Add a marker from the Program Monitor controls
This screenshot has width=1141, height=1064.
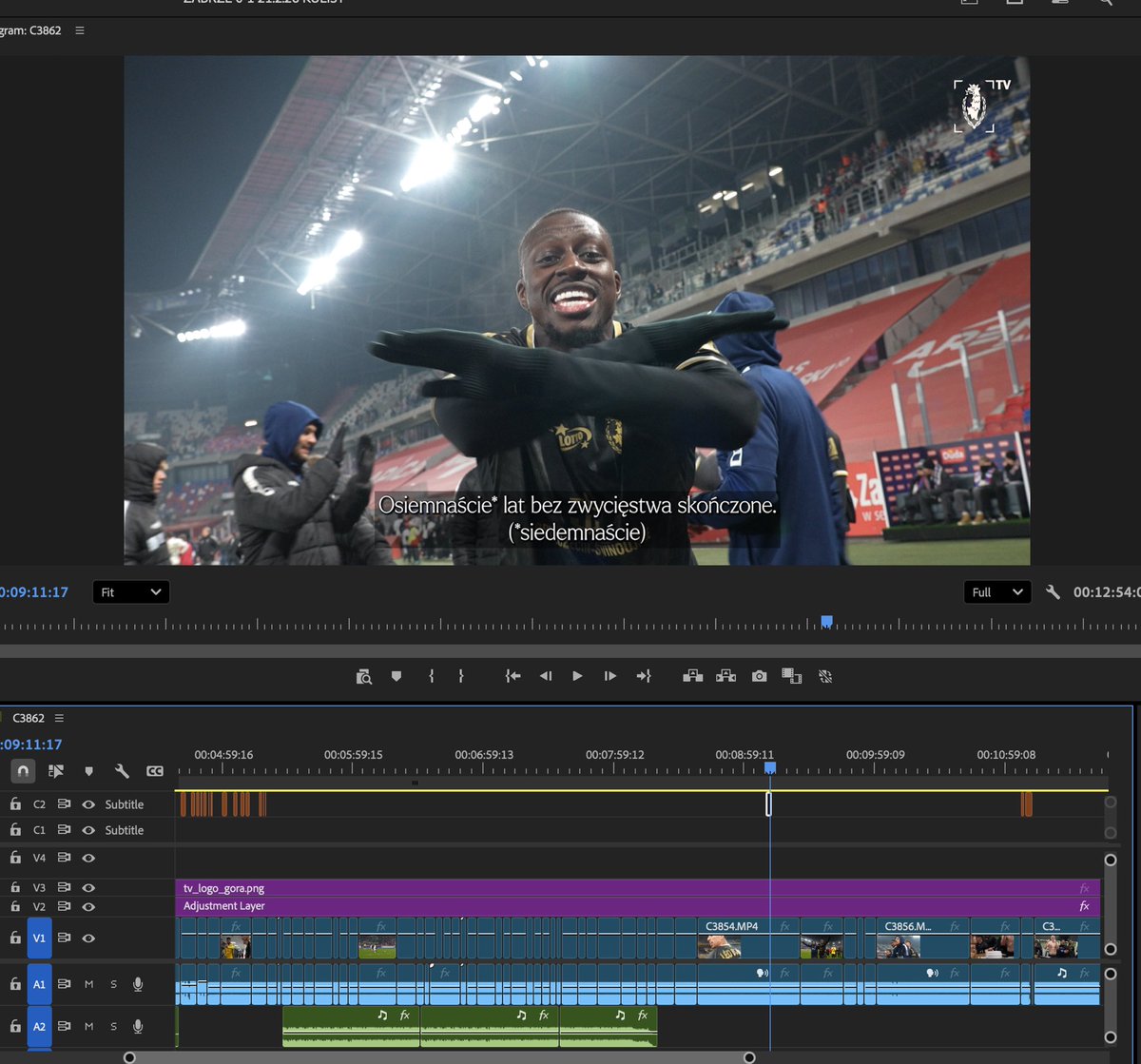click(396, 676)
